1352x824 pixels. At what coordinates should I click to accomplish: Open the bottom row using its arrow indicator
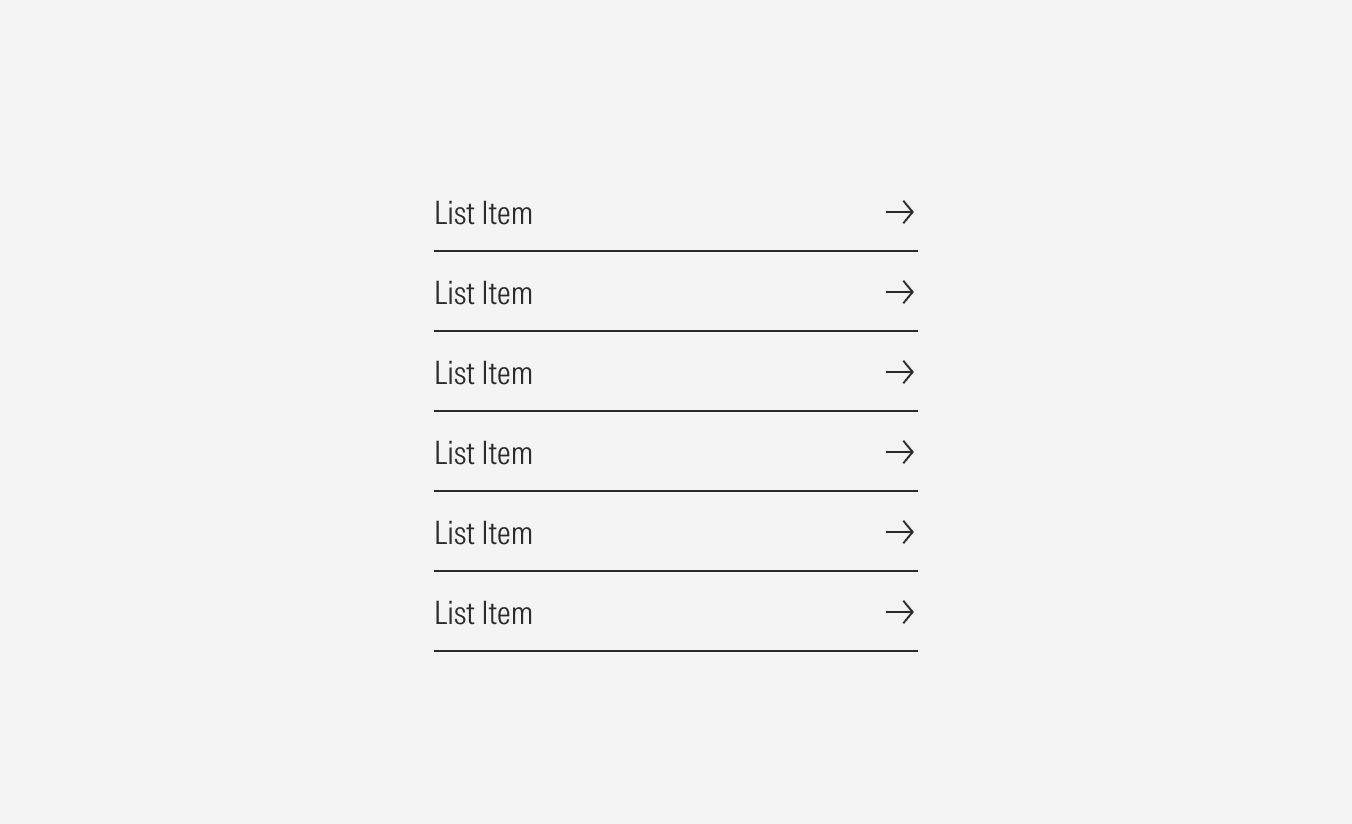tap(900, 612)
